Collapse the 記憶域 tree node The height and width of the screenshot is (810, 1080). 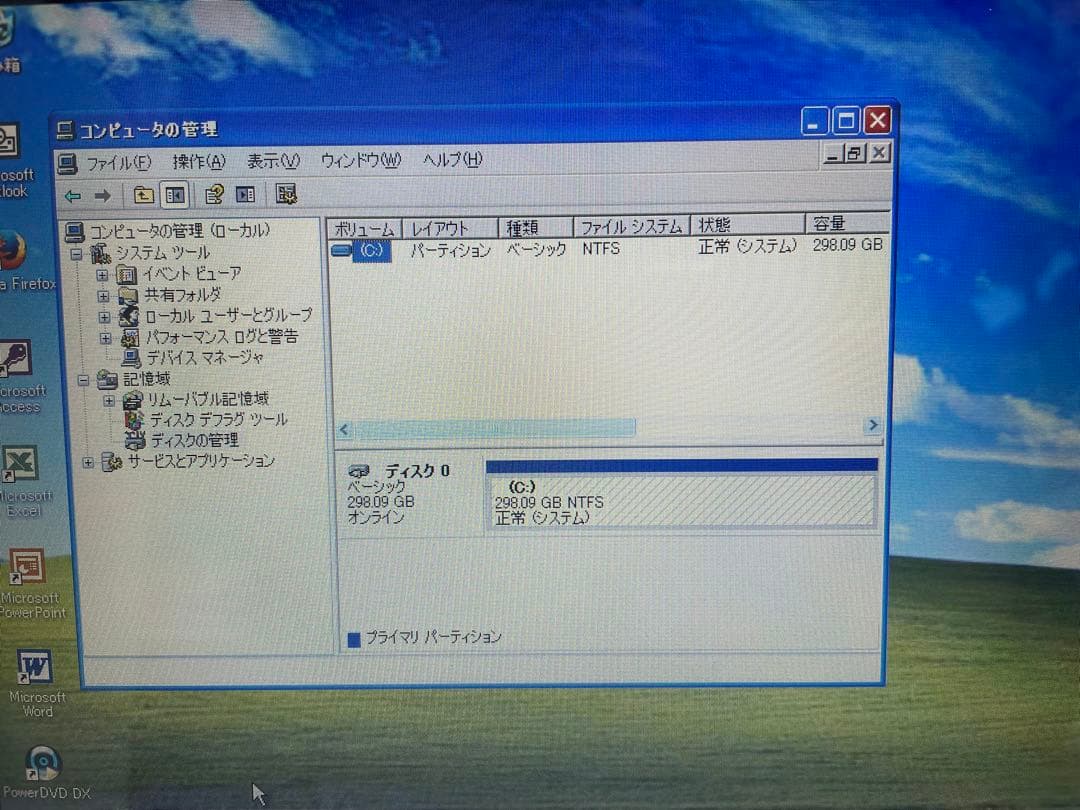[86, 378]
